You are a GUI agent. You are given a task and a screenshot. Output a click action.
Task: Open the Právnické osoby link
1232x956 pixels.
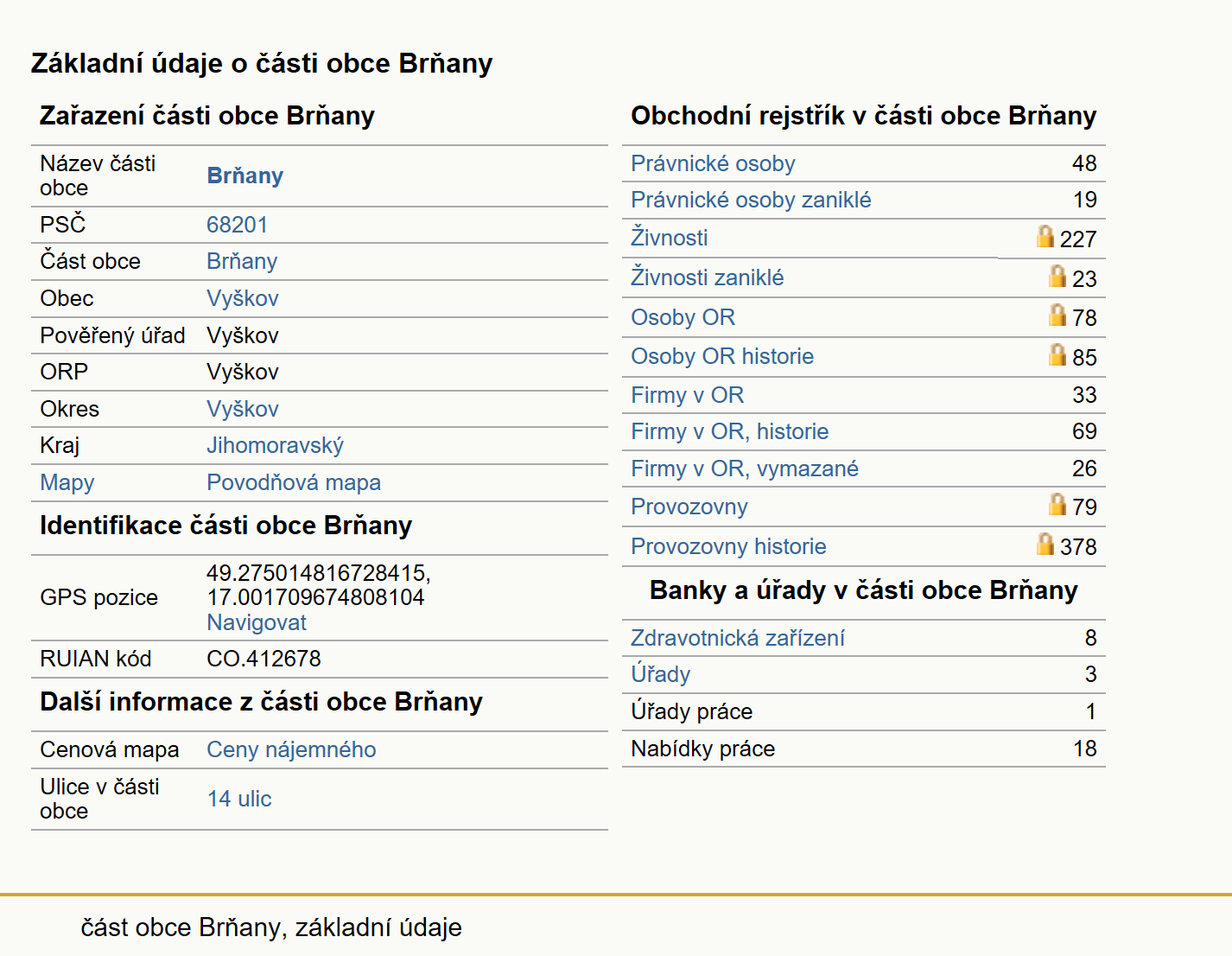(x=713, y=163)
